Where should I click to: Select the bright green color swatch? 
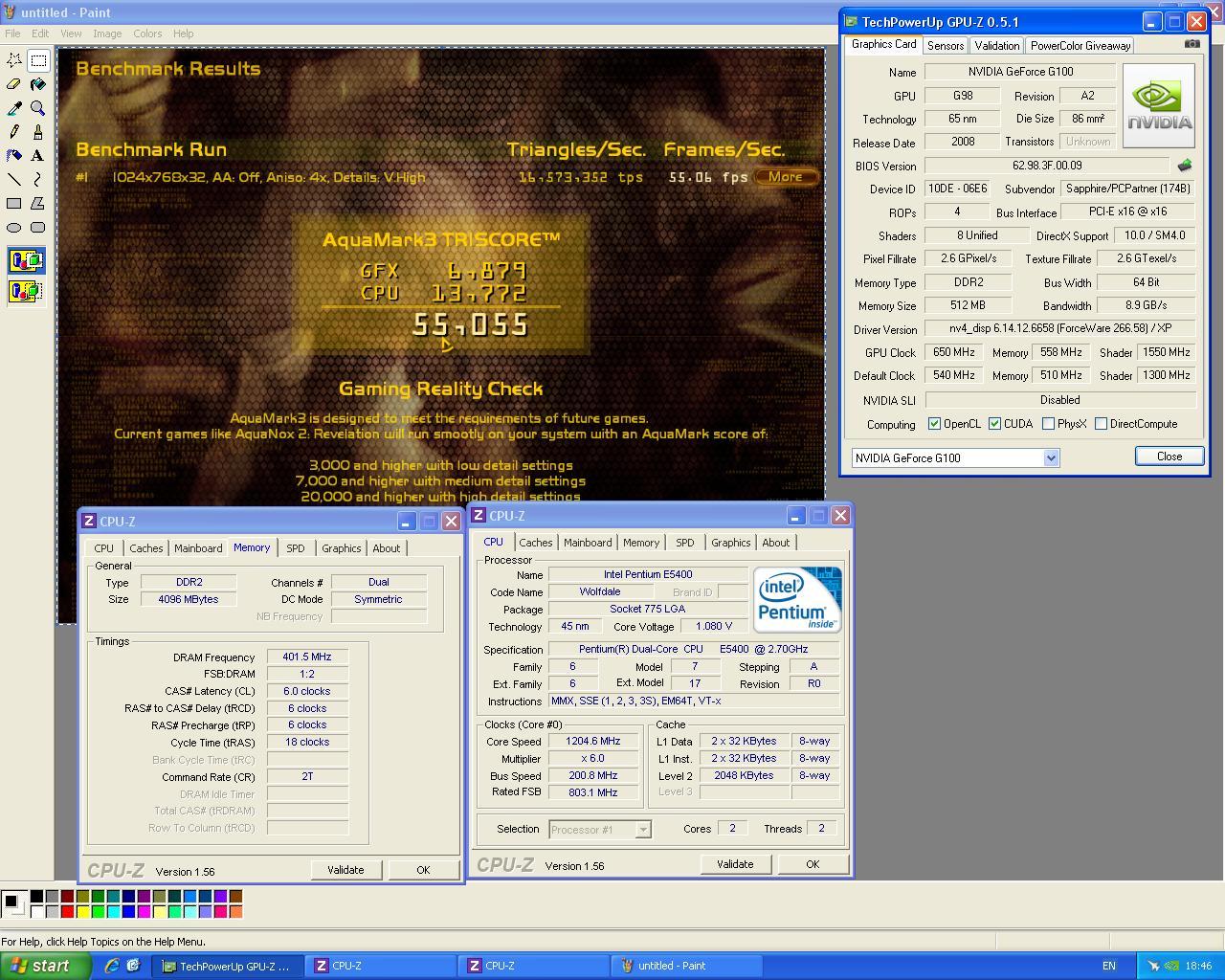click(x=98, y=911)
